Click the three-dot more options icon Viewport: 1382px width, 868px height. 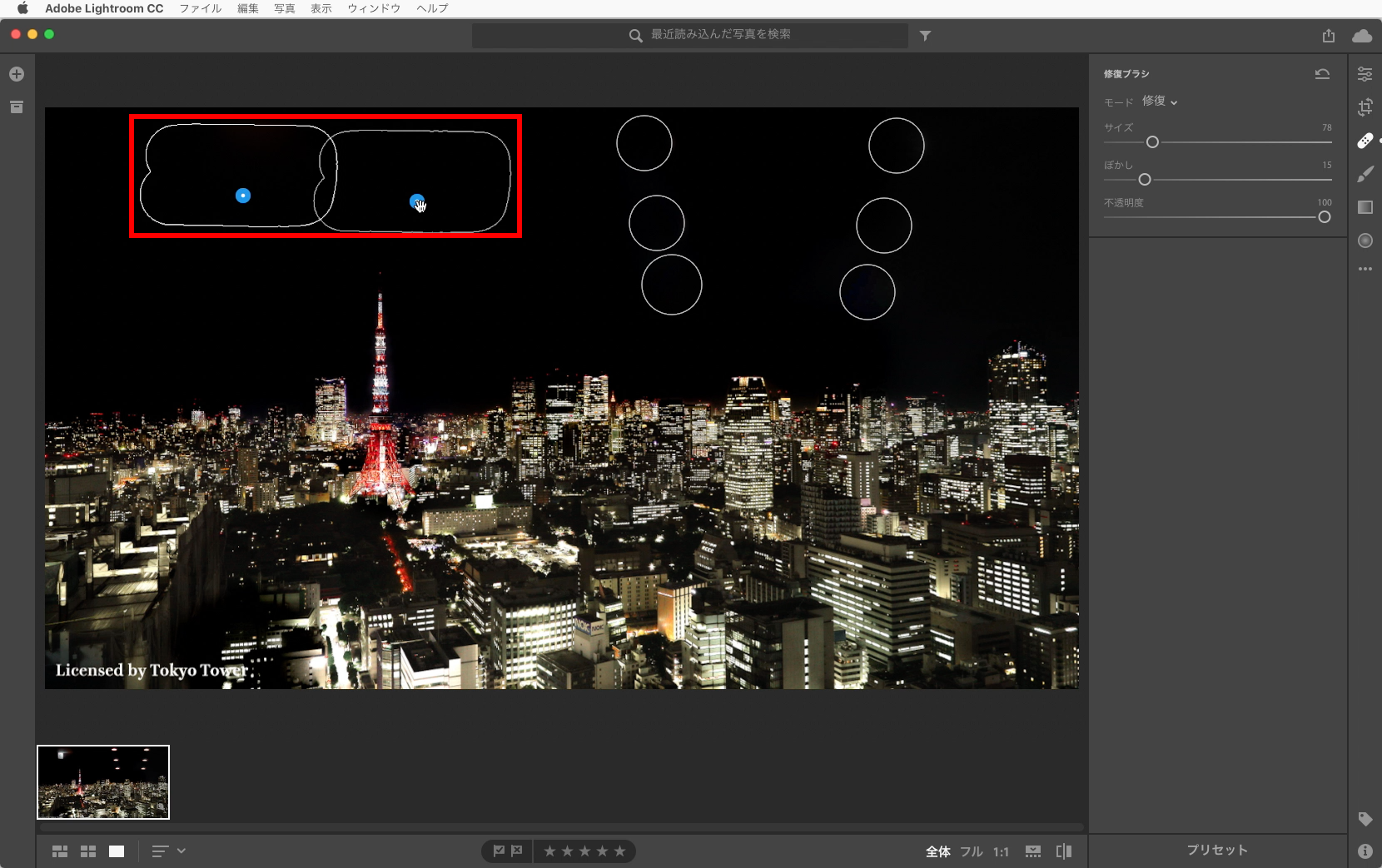coord(1365,269)
